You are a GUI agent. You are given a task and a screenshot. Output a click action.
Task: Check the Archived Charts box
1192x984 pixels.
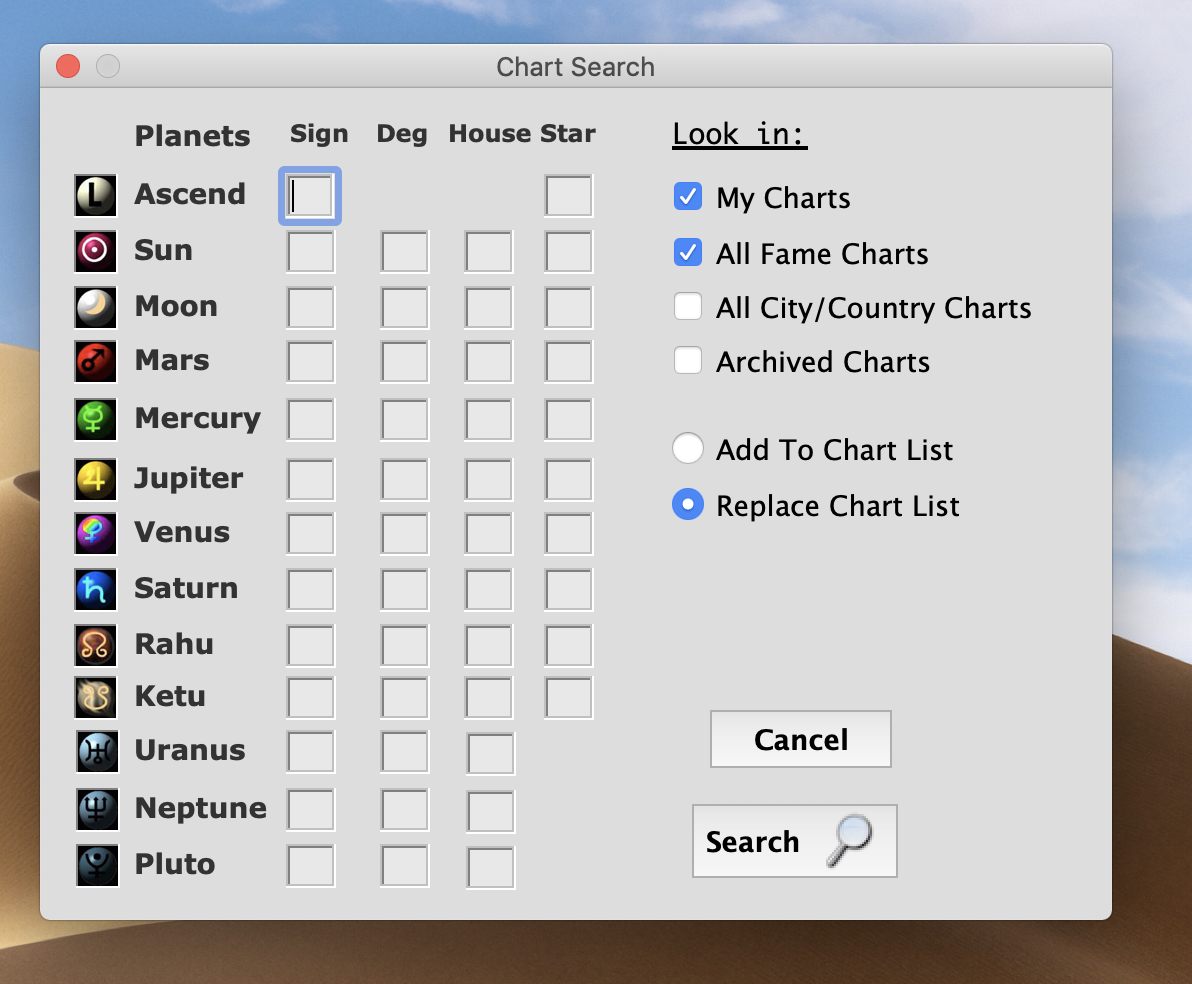[688, 361]
